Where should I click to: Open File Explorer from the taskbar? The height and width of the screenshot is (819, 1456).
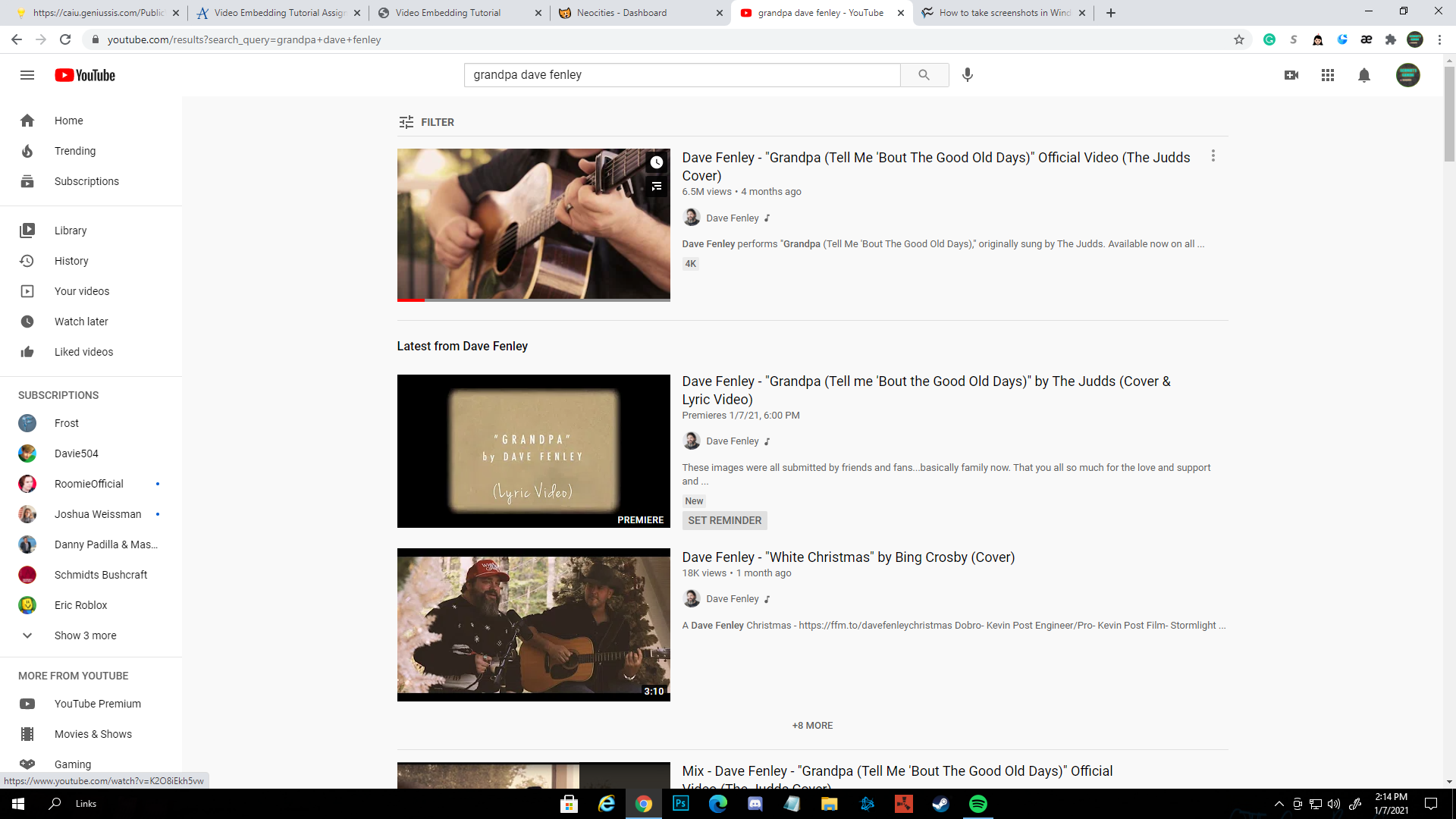[x=830, y=804]
